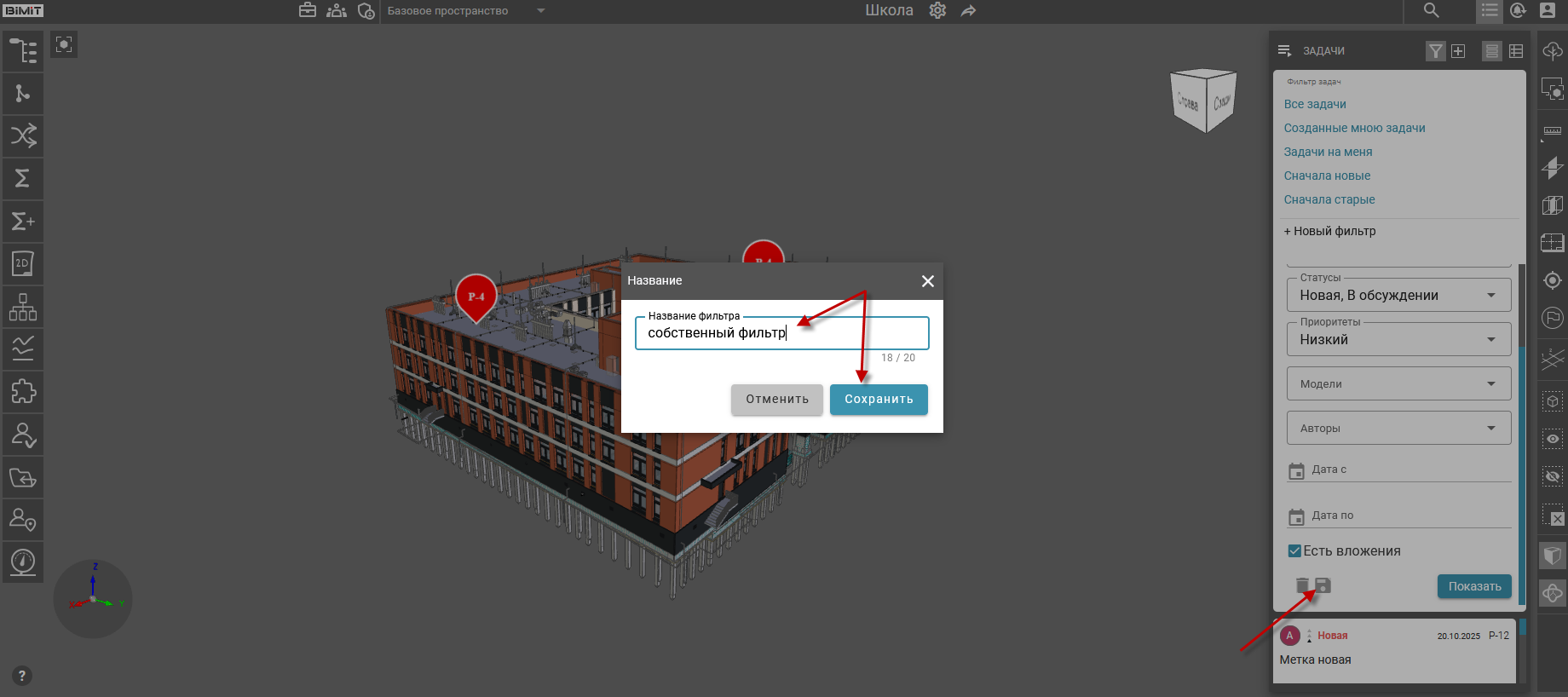The height and width of the screenshot is (697, 1568).
Task: Uncheck the Есть вложения checkbox
Action: coord(1294,551)
